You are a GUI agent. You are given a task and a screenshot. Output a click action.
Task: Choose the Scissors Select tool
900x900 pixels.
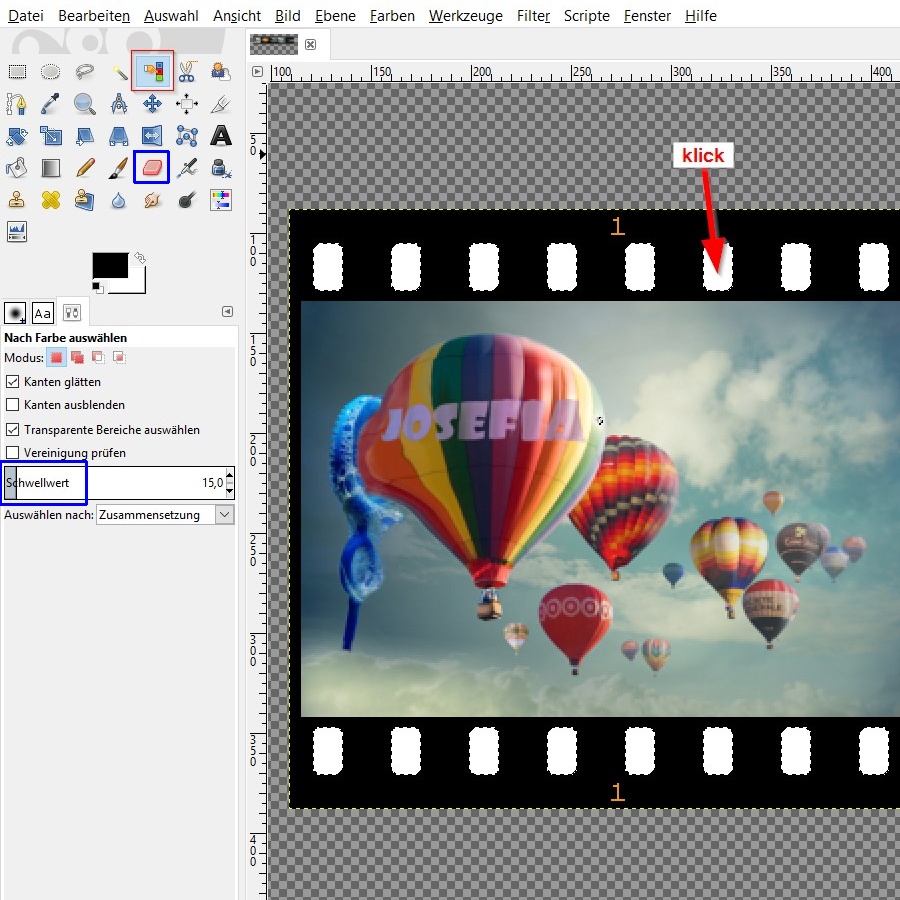pos(187,71)
